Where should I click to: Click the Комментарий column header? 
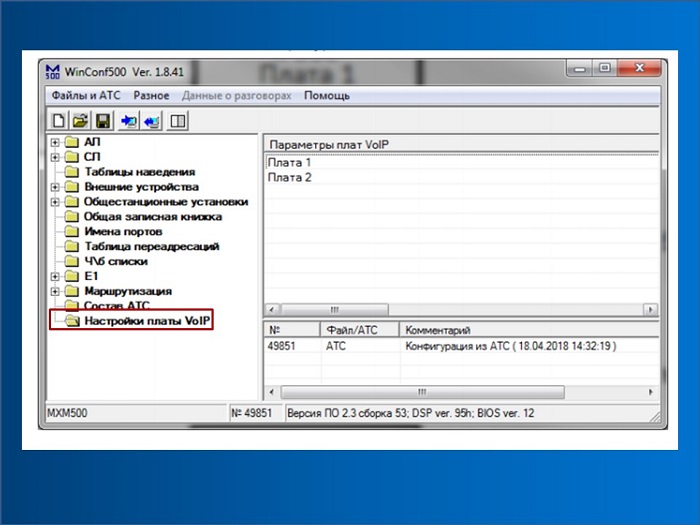529,330
